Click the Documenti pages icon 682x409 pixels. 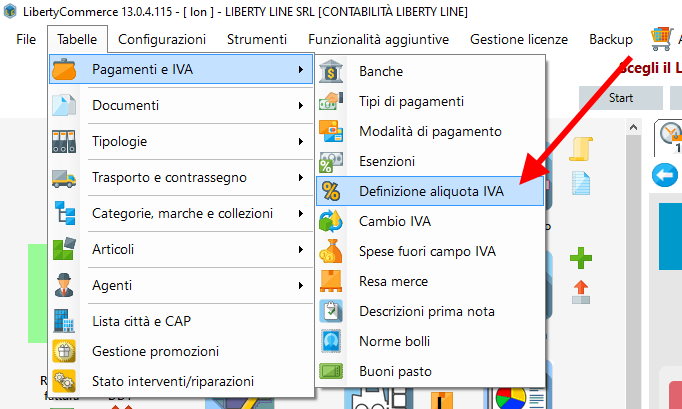[x=64, y=105]
